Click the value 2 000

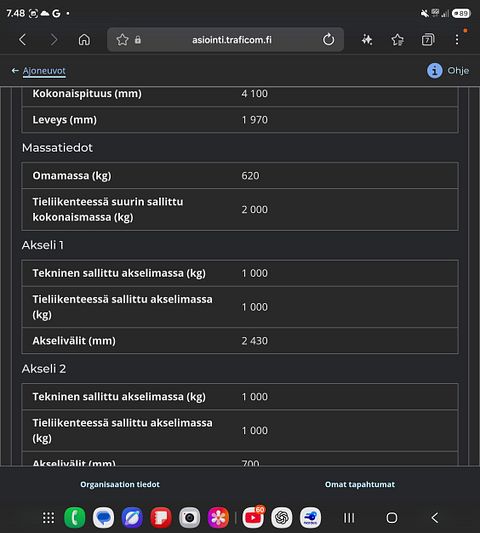pos(255,209)
